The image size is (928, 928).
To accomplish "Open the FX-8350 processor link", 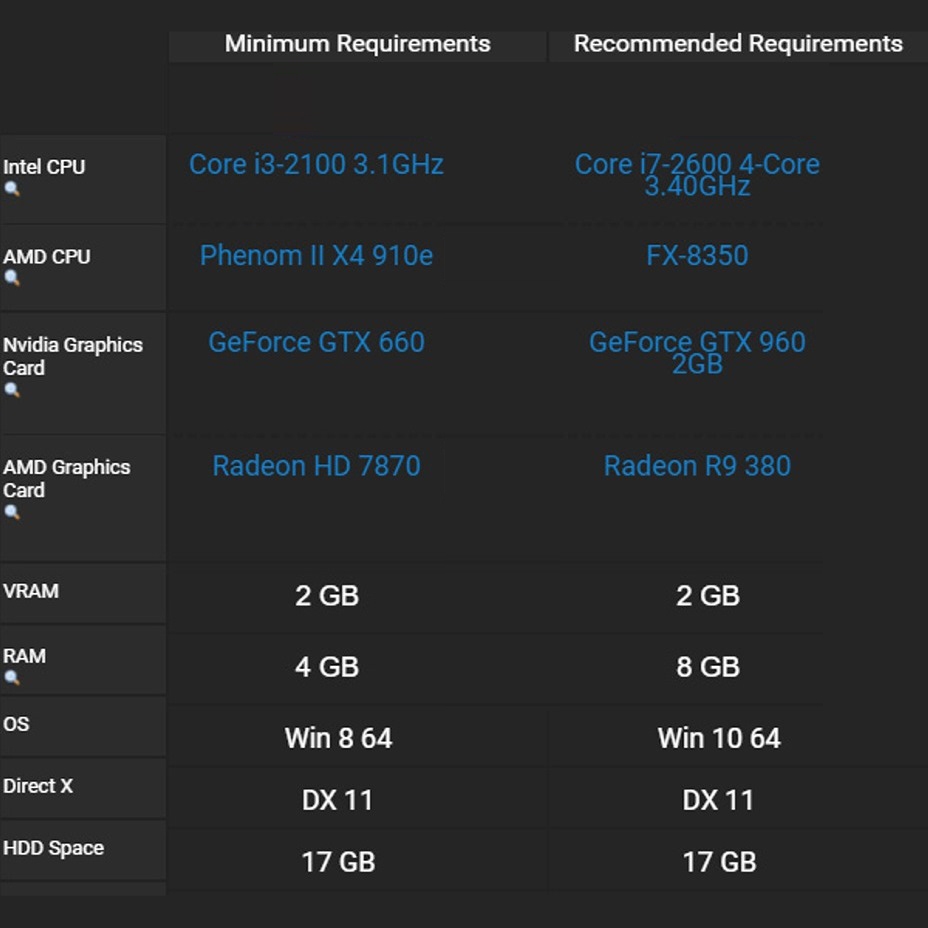I will [697, 256].
